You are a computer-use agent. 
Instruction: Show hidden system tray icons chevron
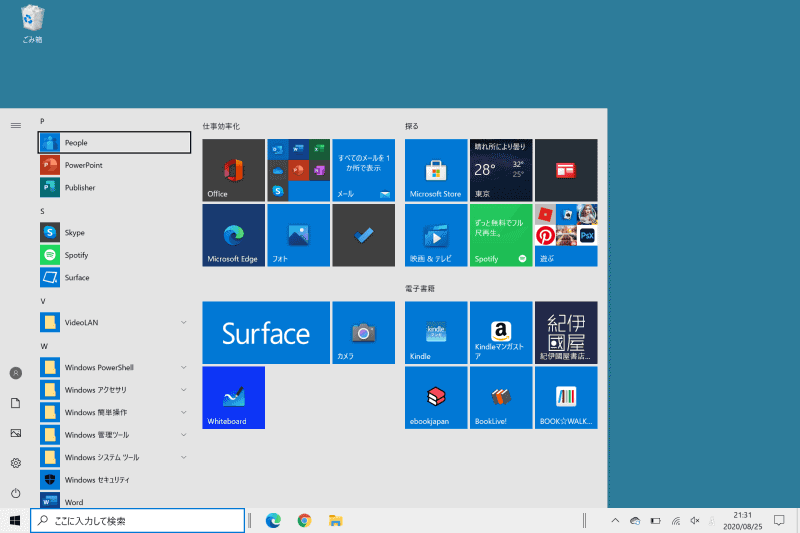coord(615,520)
